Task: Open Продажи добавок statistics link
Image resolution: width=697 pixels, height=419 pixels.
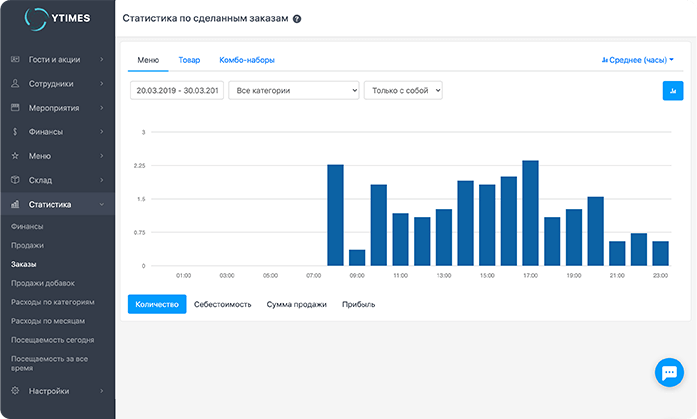Action: [42, 283]
